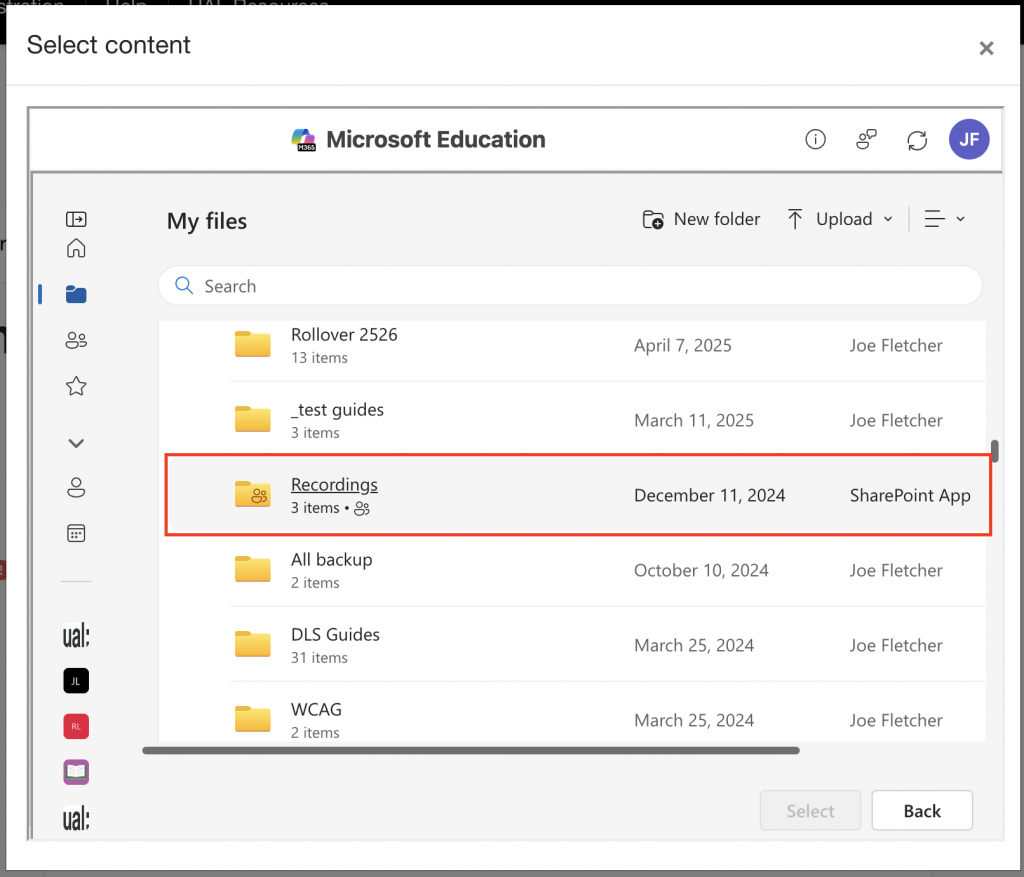Open My files folder icon in sidebar
This screenshot has height=877, width=1024.
pos(76,294)
